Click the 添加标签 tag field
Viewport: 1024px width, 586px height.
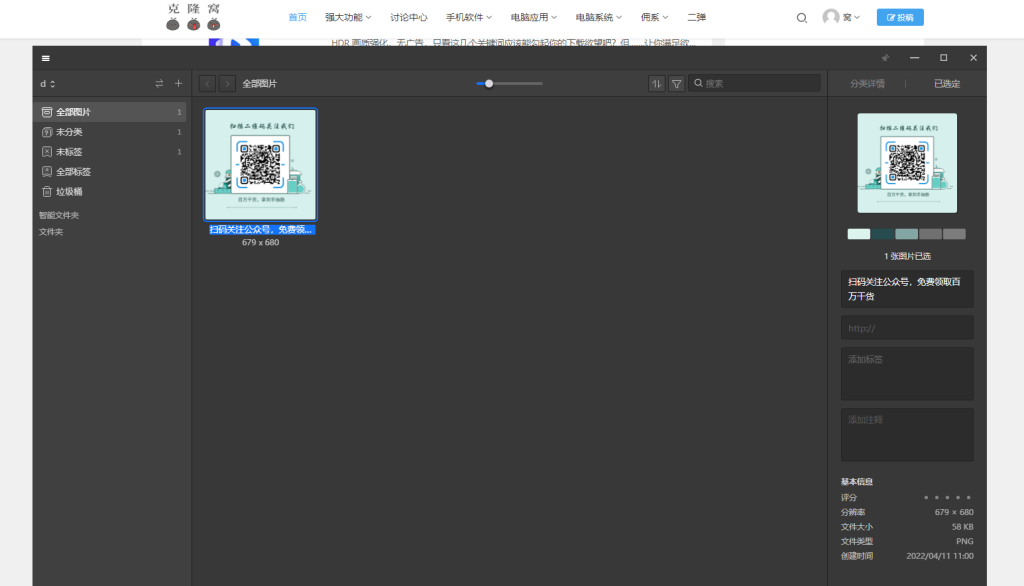[907, 373]
